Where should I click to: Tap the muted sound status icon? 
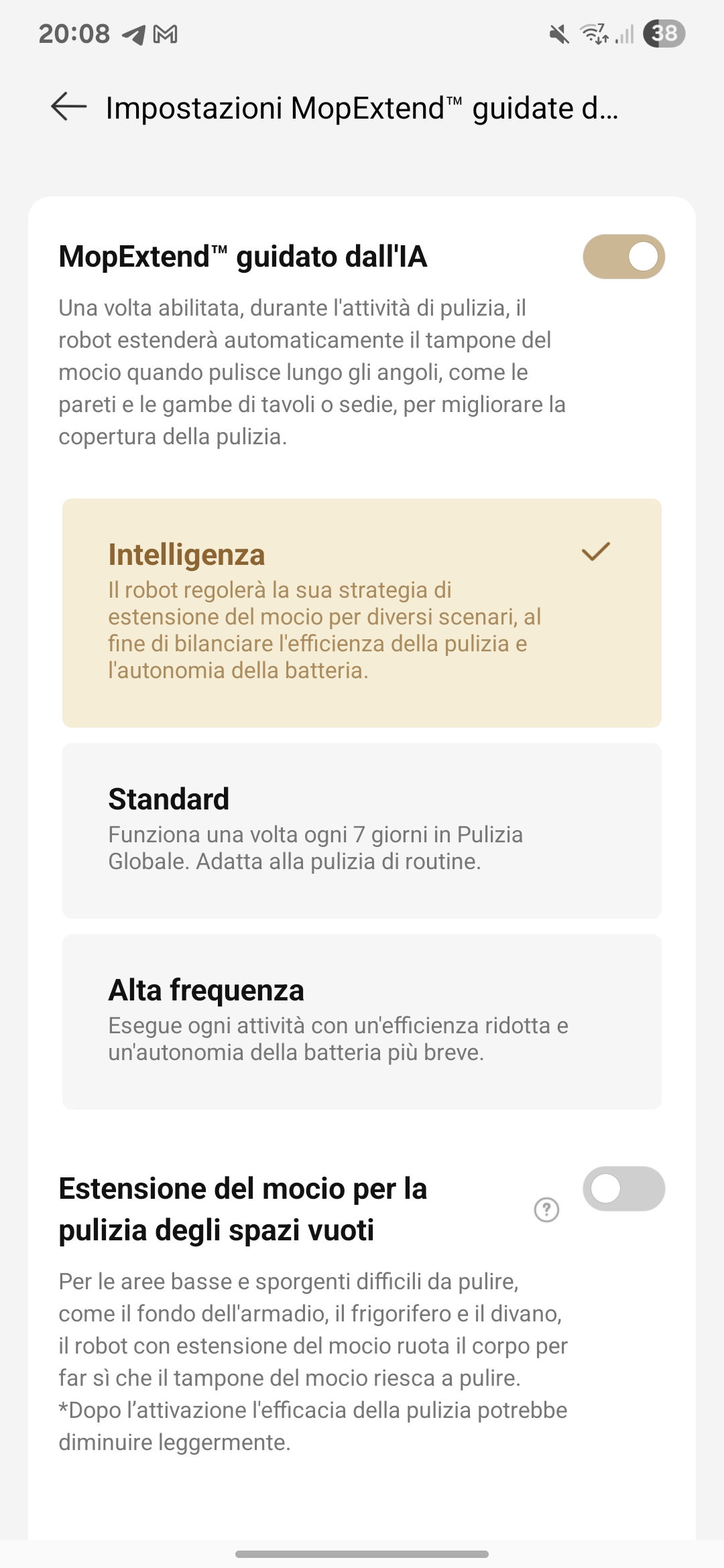(559, 34)
